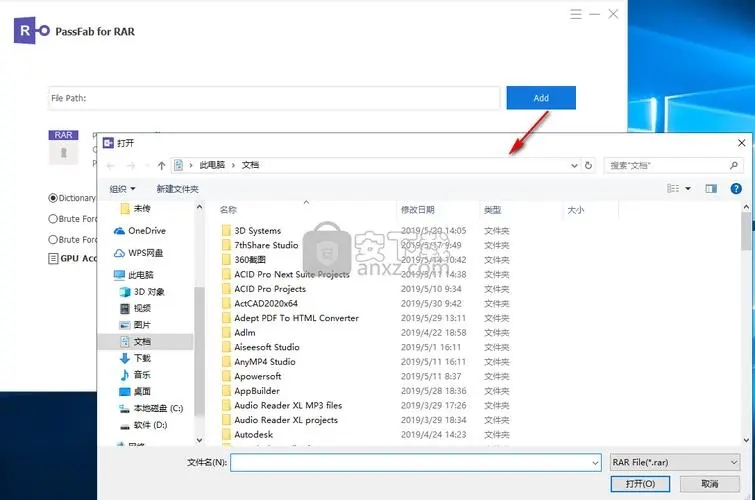Screen dimensions: 755x500
Task: Click the navigation pane scroll down arrow
Action: point(200,440)
